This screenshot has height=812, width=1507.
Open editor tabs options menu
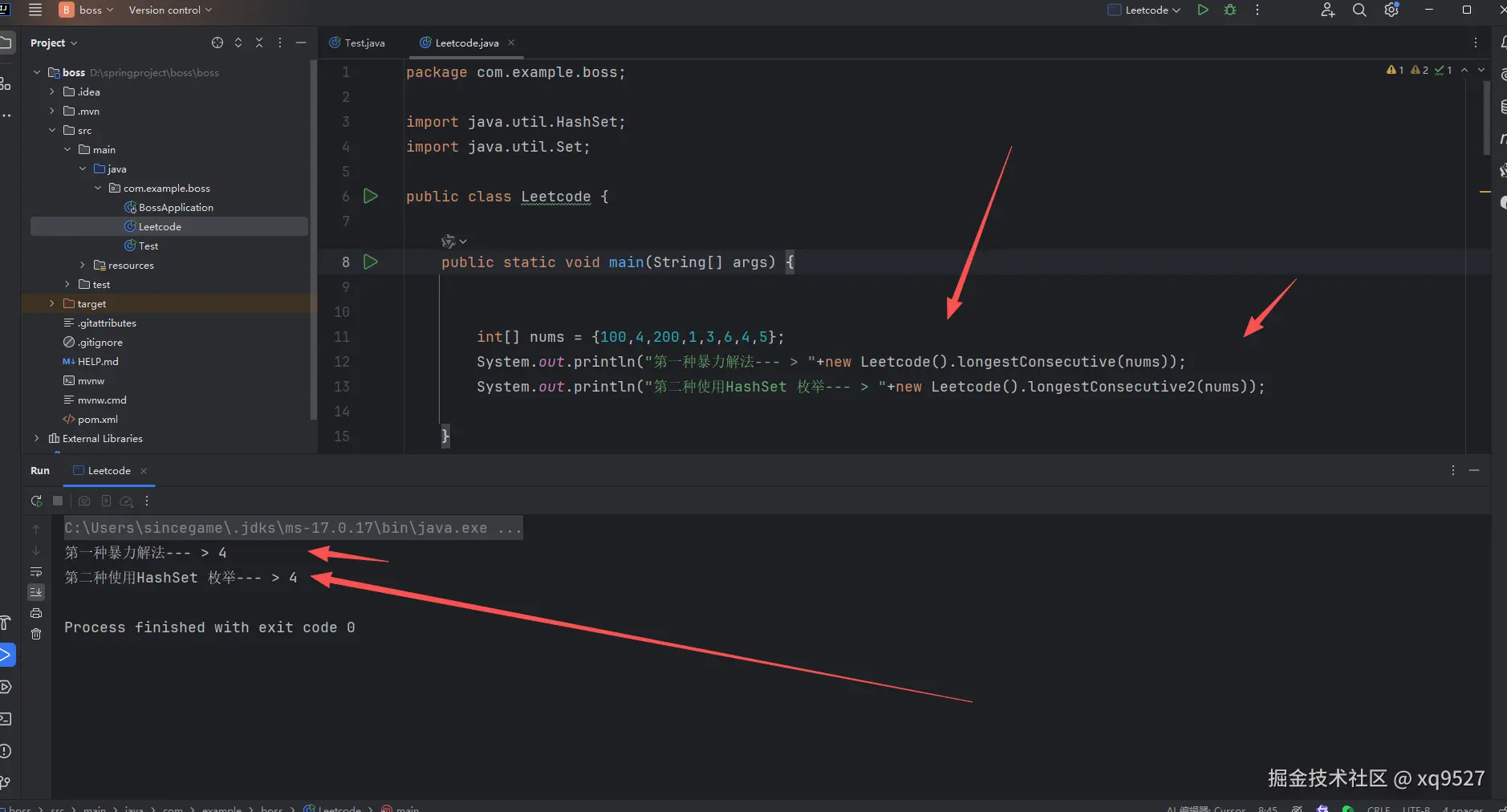(x=1476, y=43)
